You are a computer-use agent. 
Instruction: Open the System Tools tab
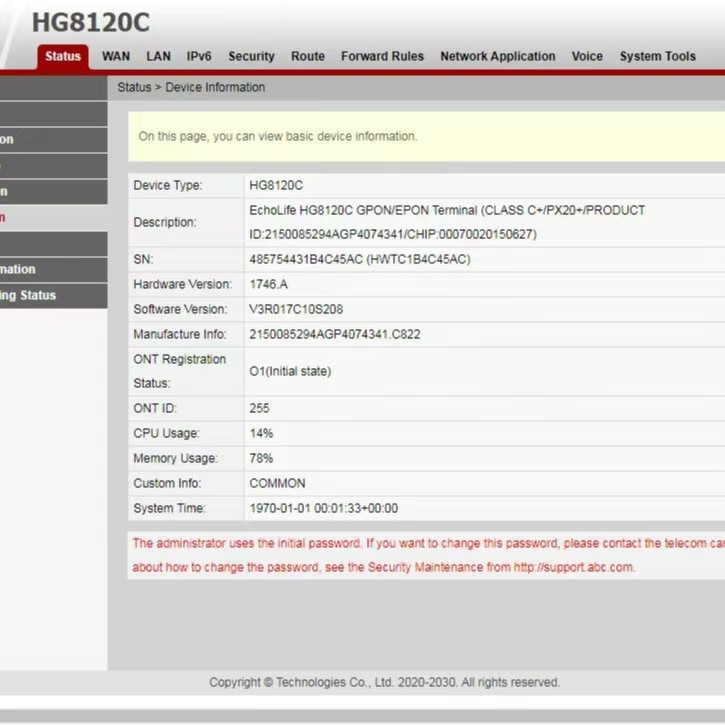click(x=657, y=57)
